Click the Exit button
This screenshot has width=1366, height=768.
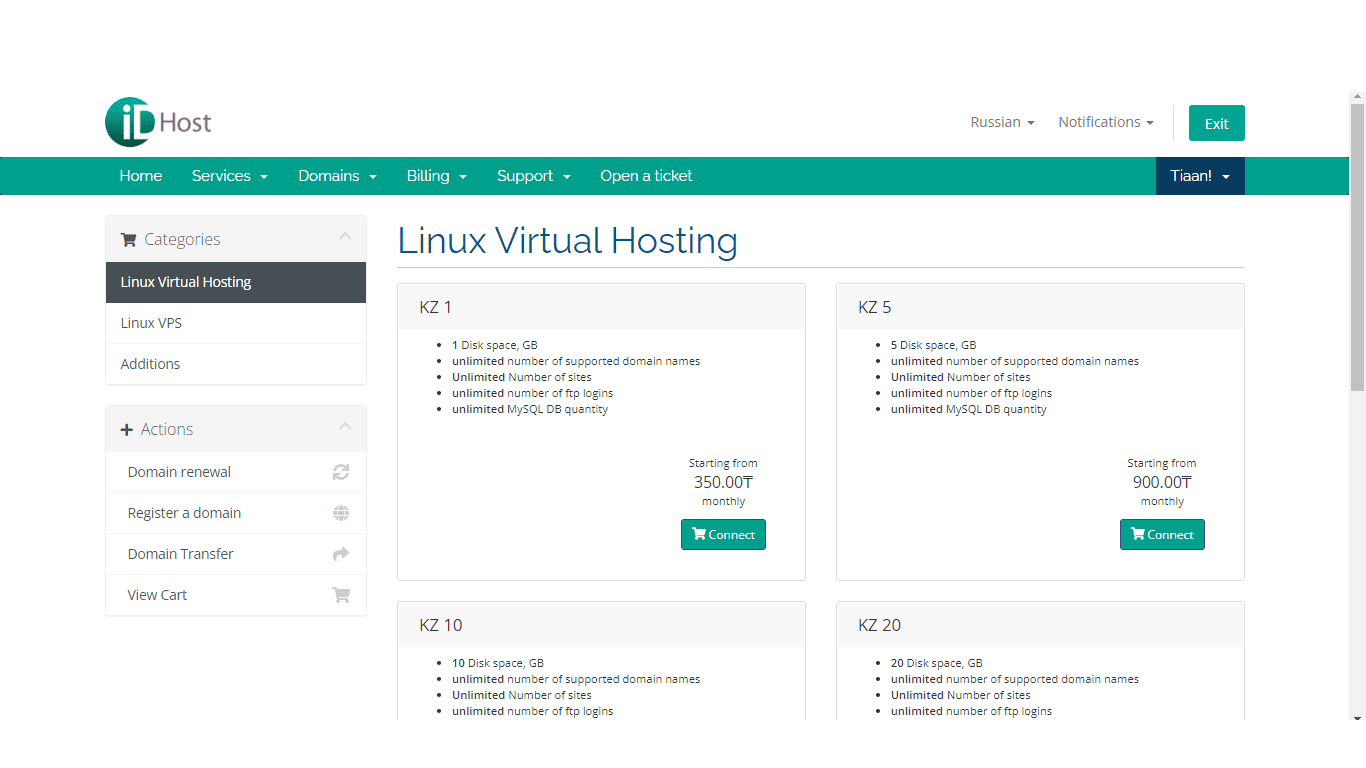tap(1217, 123)
